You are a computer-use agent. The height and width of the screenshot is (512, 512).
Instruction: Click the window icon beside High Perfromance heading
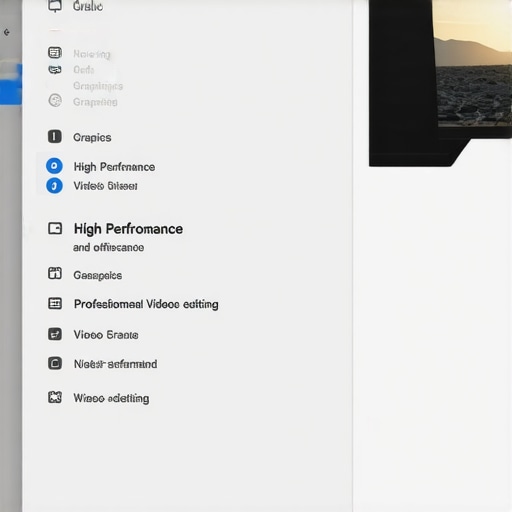tap(55, 229)
